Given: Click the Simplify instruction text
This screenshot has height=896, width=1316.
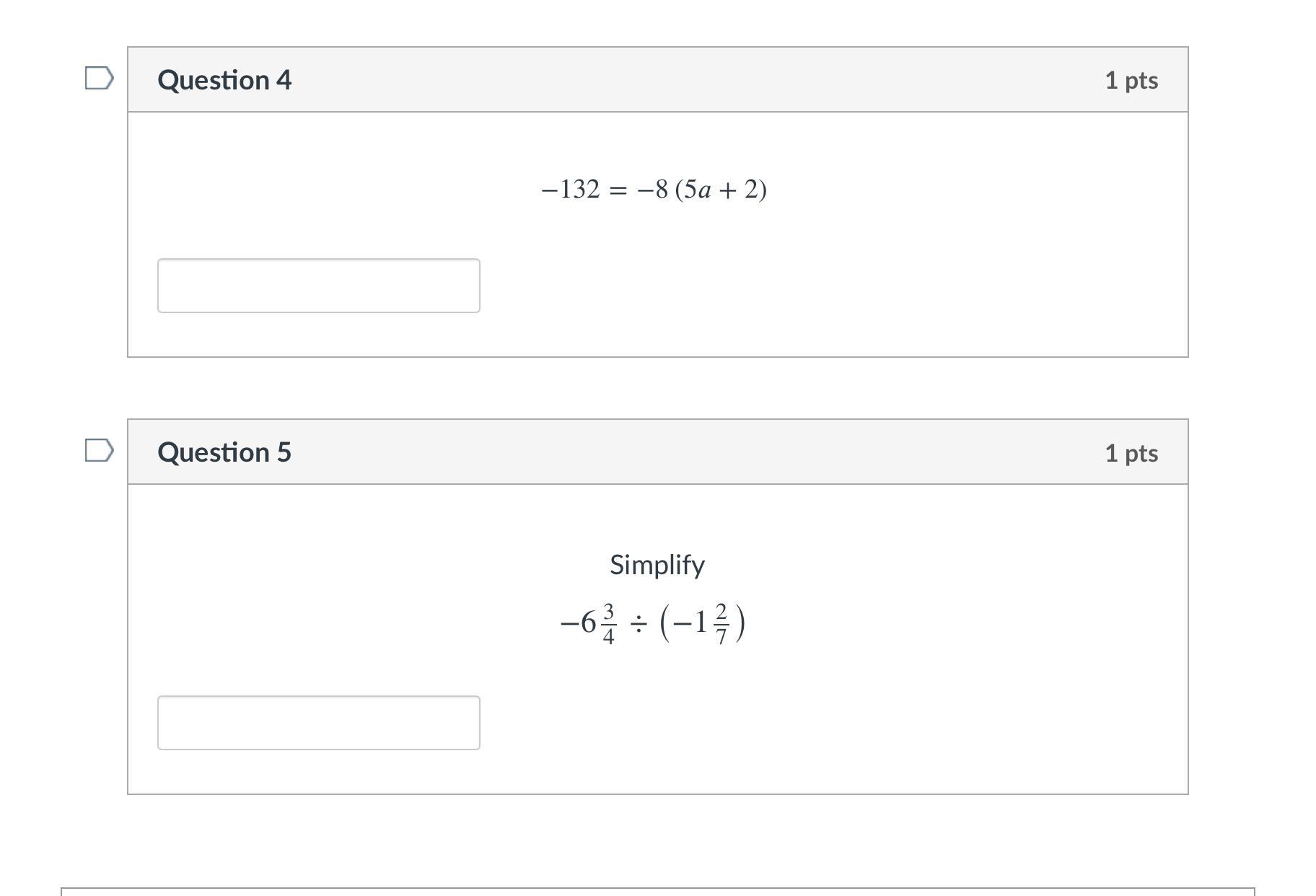Looking at the screenshot, I should click(657, 564).
